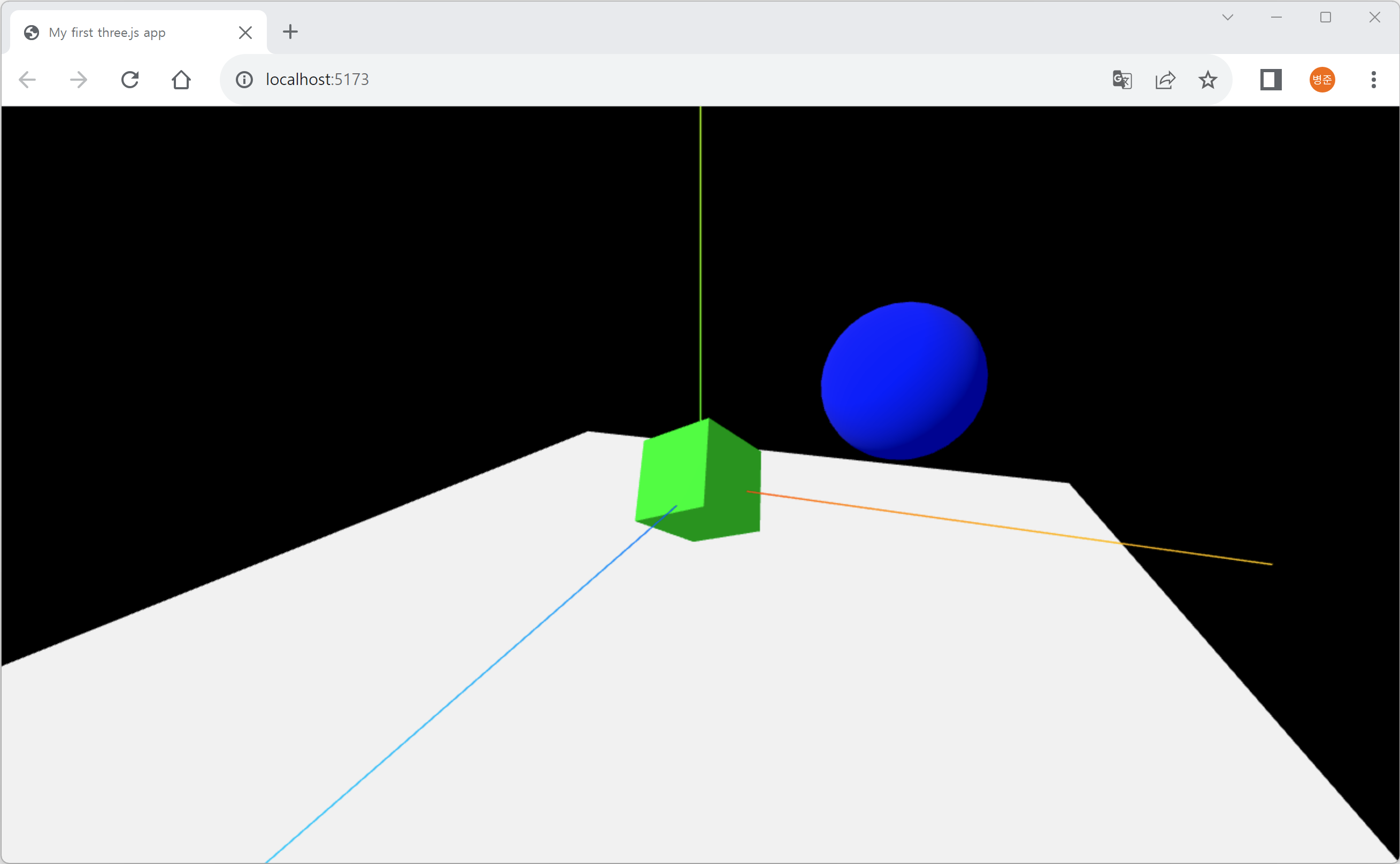Bookmark this tab with star
Viewport: 1400px width, 864px height.
(x=1207, y=80)
